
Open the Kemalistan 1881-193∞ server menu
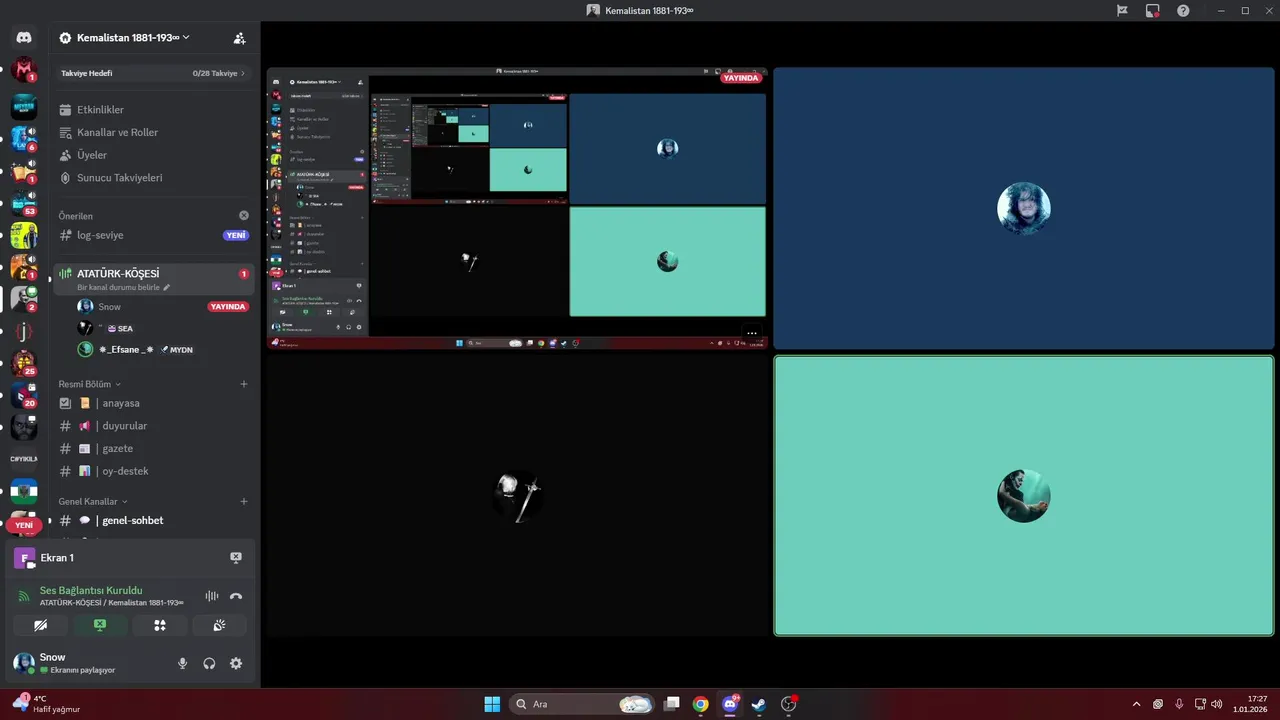(x=125, y=38)
